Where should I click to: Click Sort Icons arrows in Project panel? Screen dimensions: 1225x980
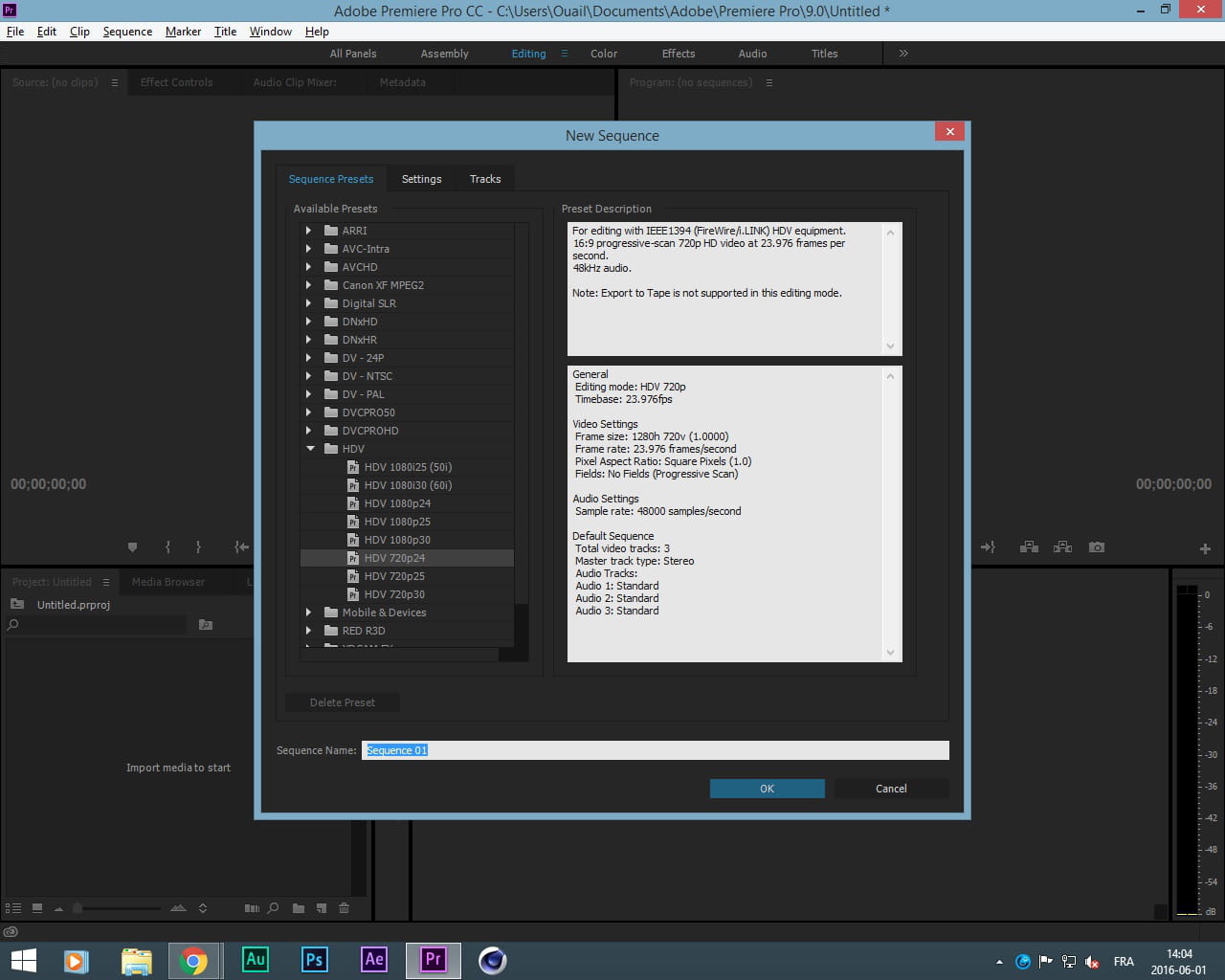pos(203,908)
